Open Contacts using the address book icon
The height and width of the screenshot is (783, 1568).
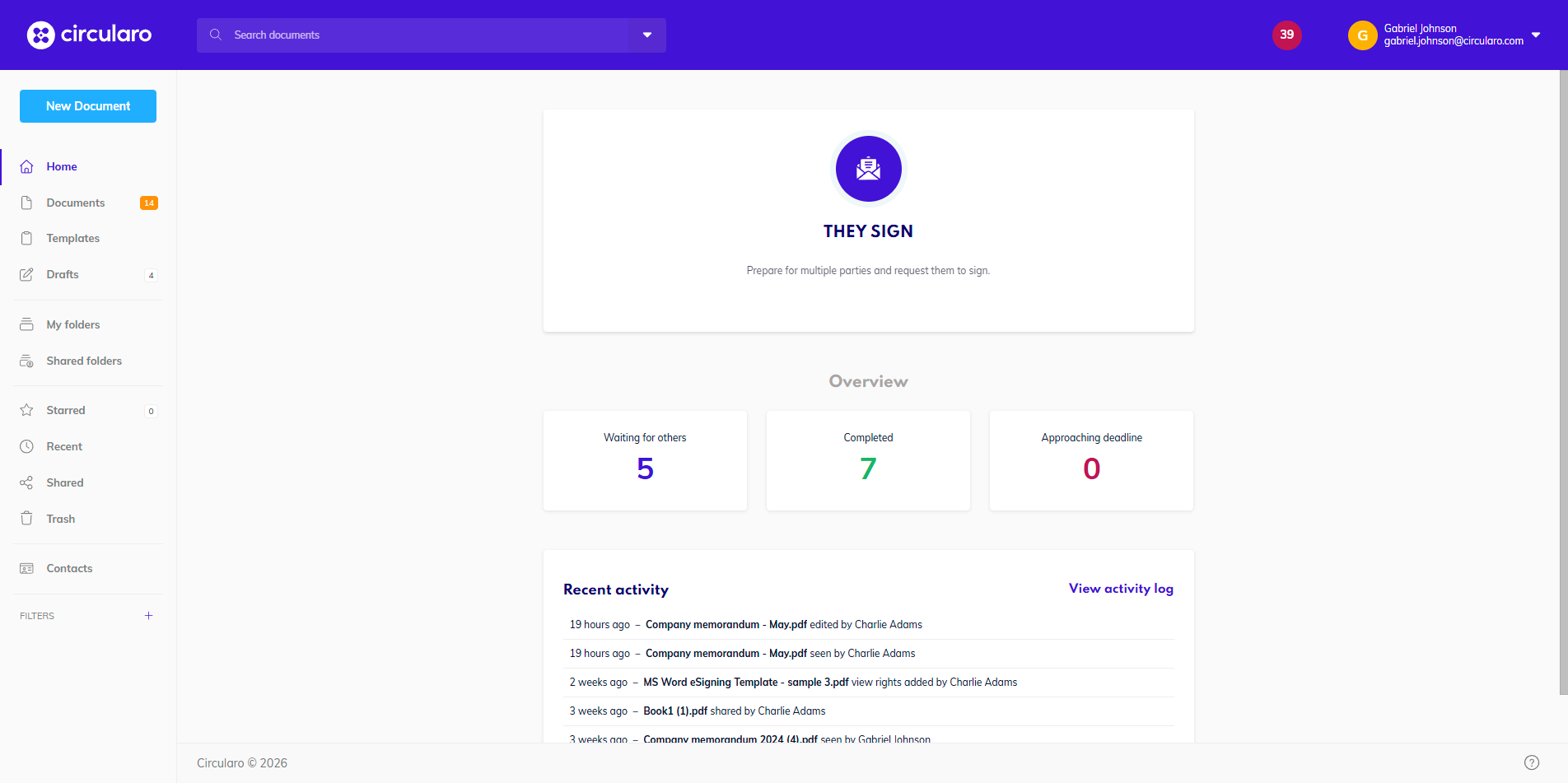27,568
